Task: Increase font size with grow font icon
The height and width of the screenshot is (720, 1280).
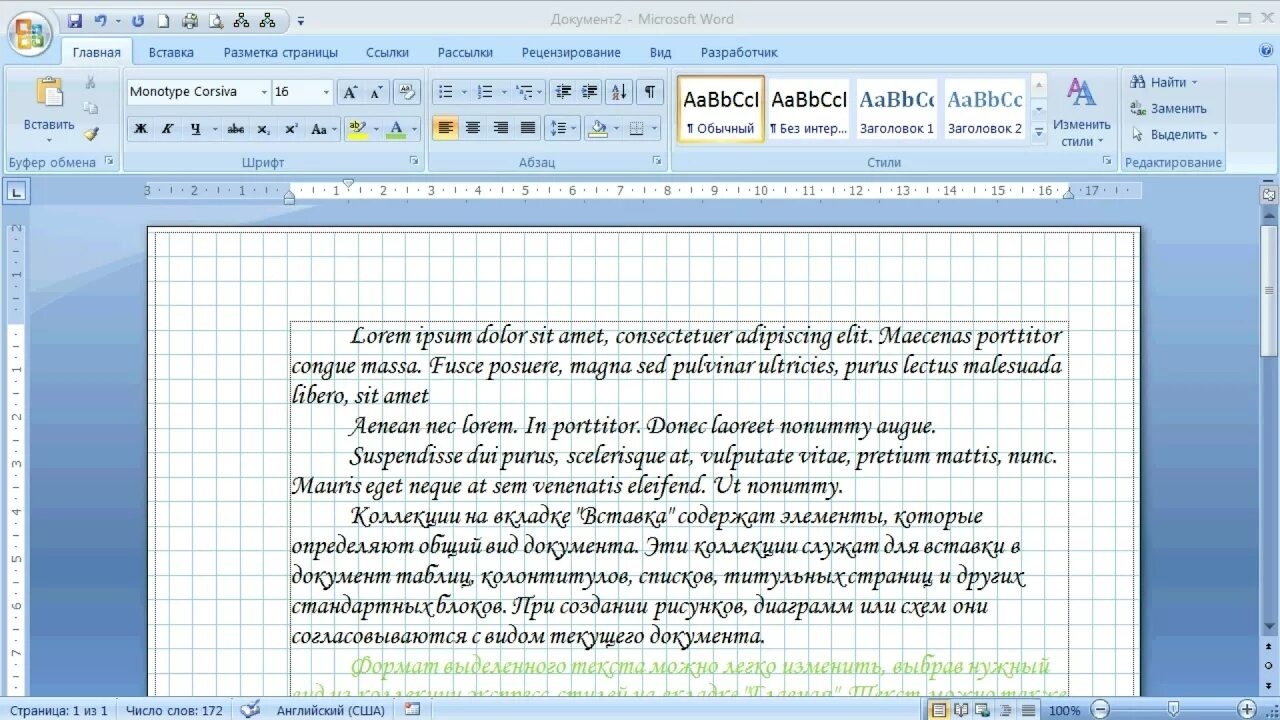Action: click(350, 92)
